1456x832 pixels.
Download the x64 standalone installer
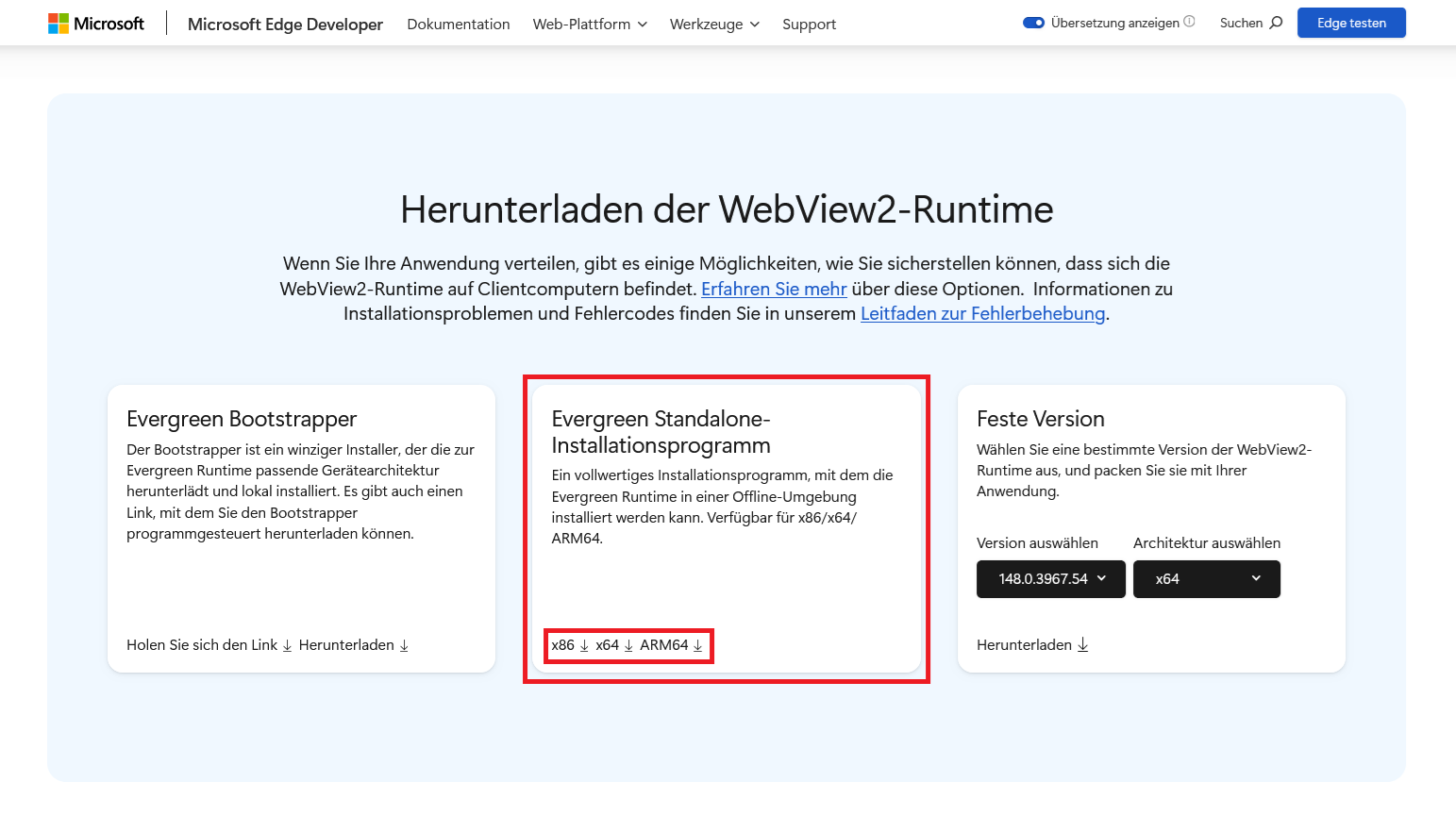(x=614, y=645)
